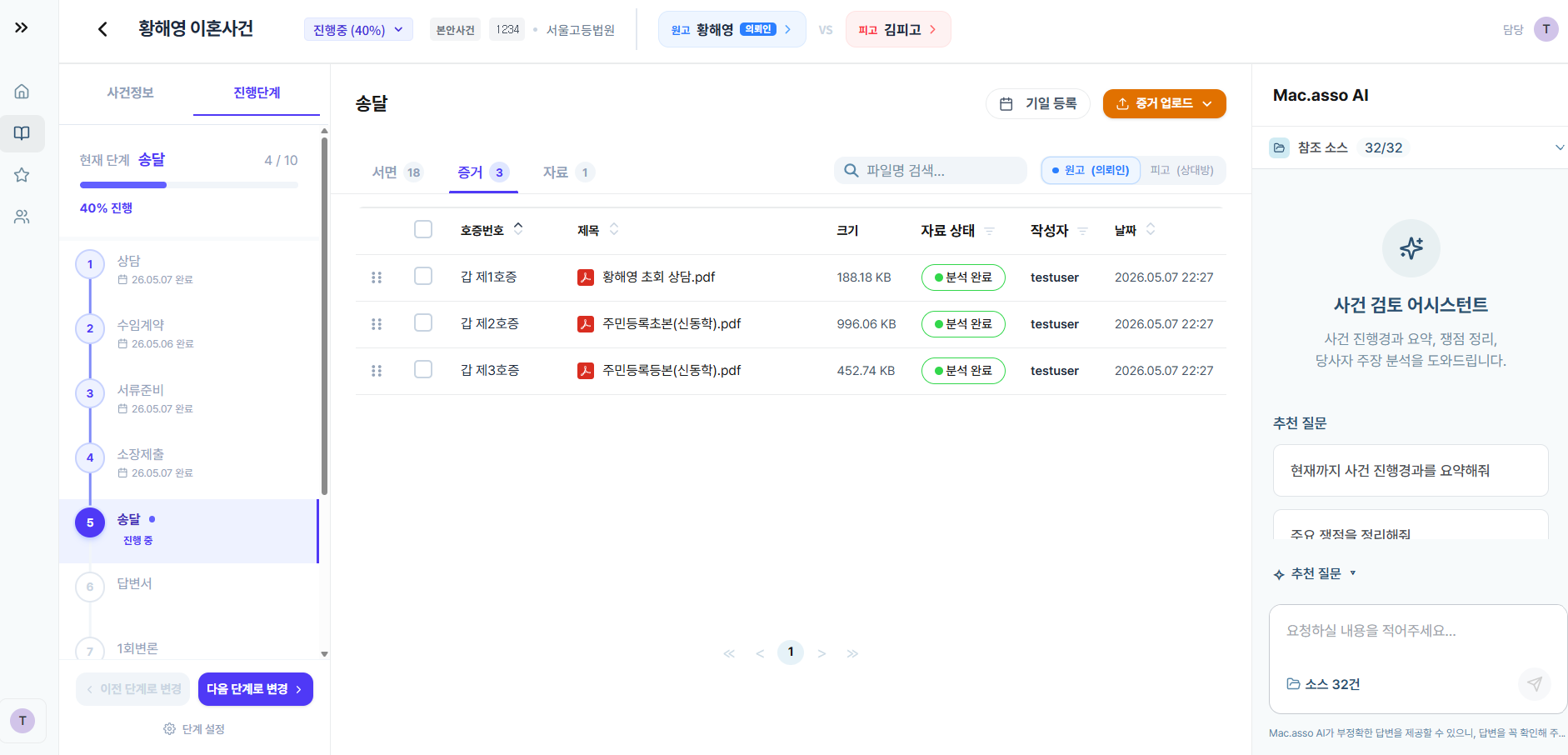Click the PDF icon of 주민등록초본(신동학).pdf

point(586,324)
